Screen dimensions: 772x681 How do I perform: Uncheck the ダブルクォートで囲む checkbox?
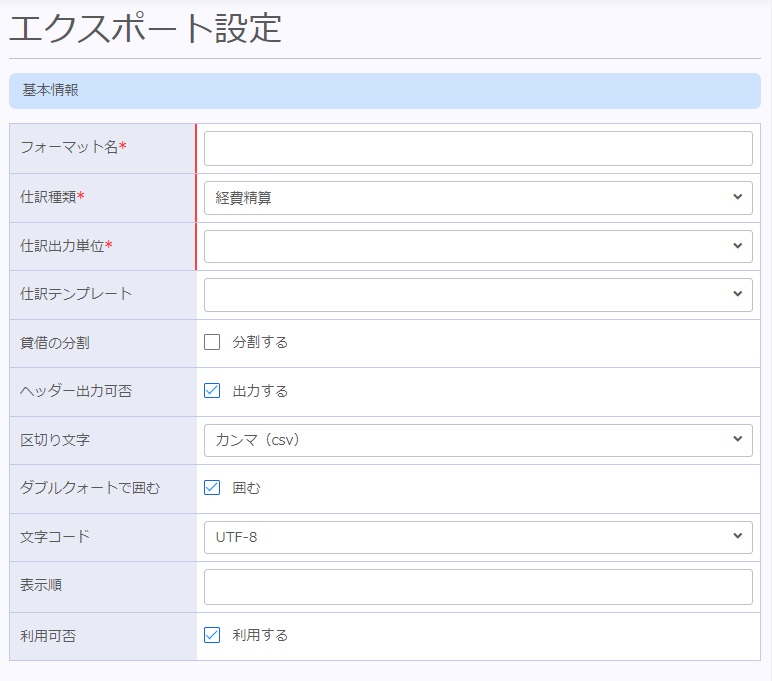pos(212,488)
